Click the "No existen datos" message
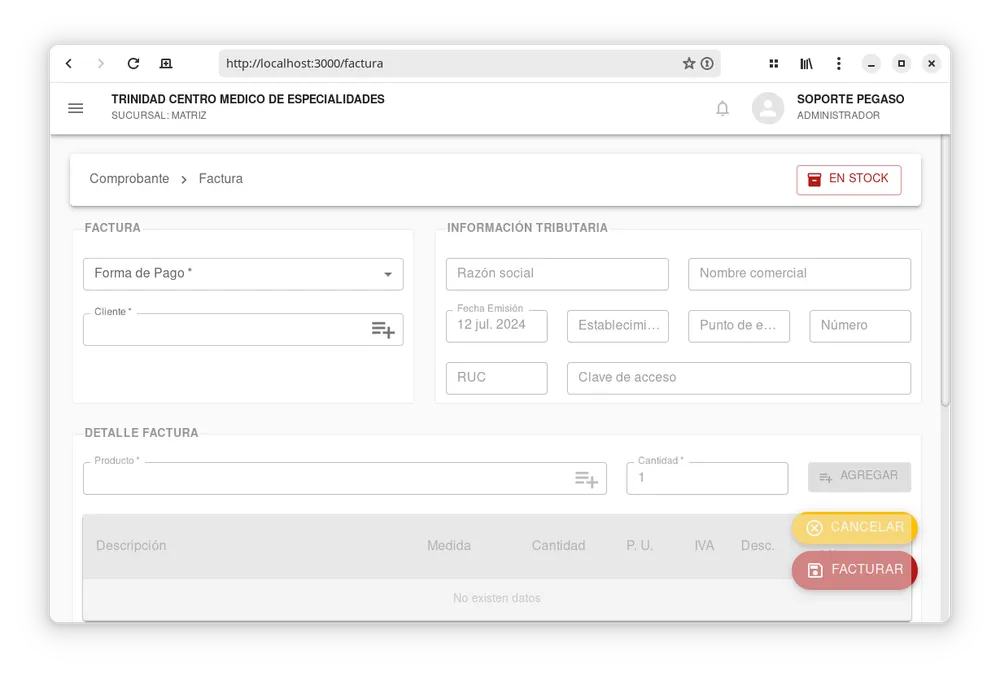 click(497, 599)
